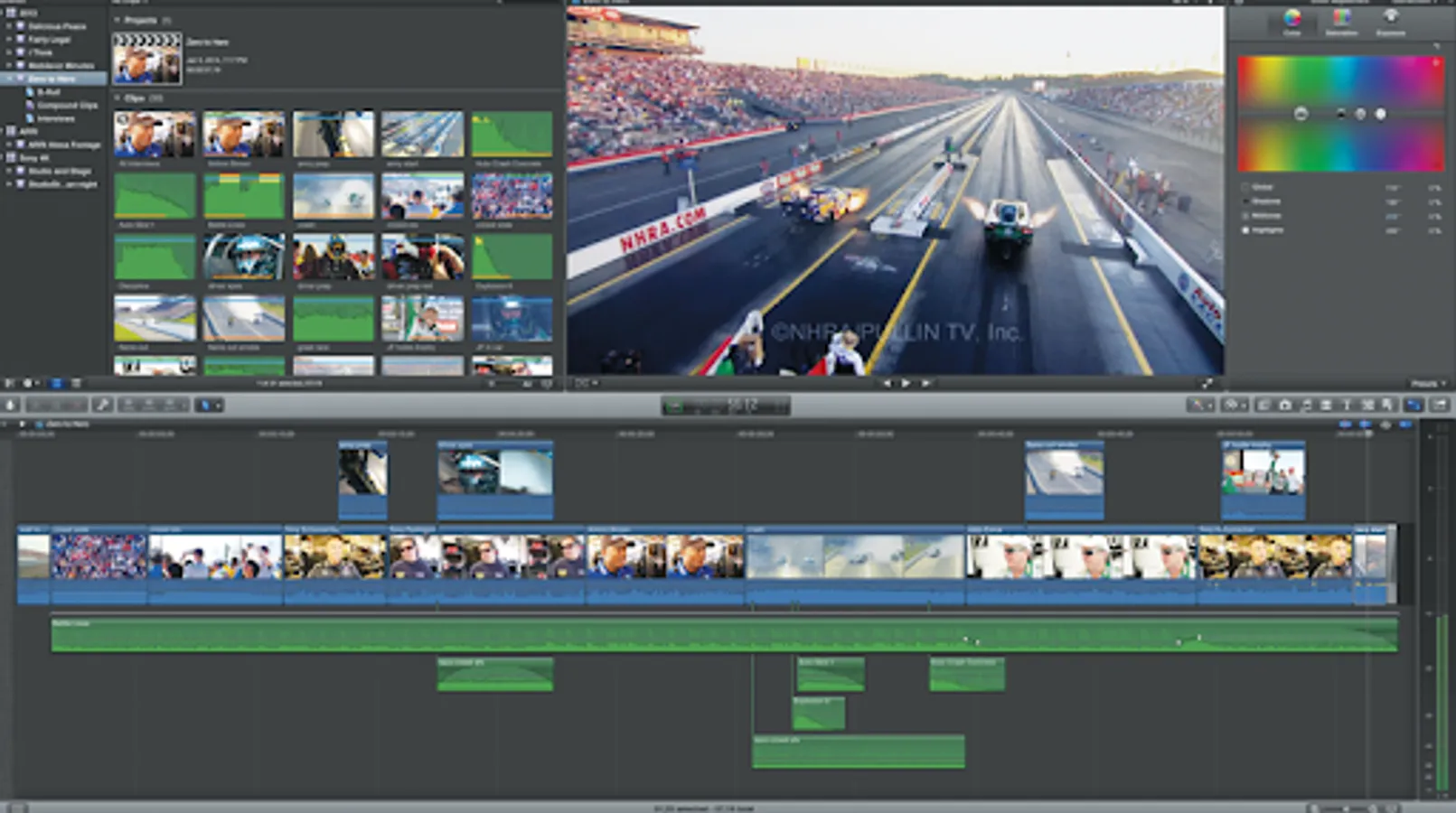Switch browser to filmstrip view
Screen dimensions: 1456x813
[x=56, y=384]
